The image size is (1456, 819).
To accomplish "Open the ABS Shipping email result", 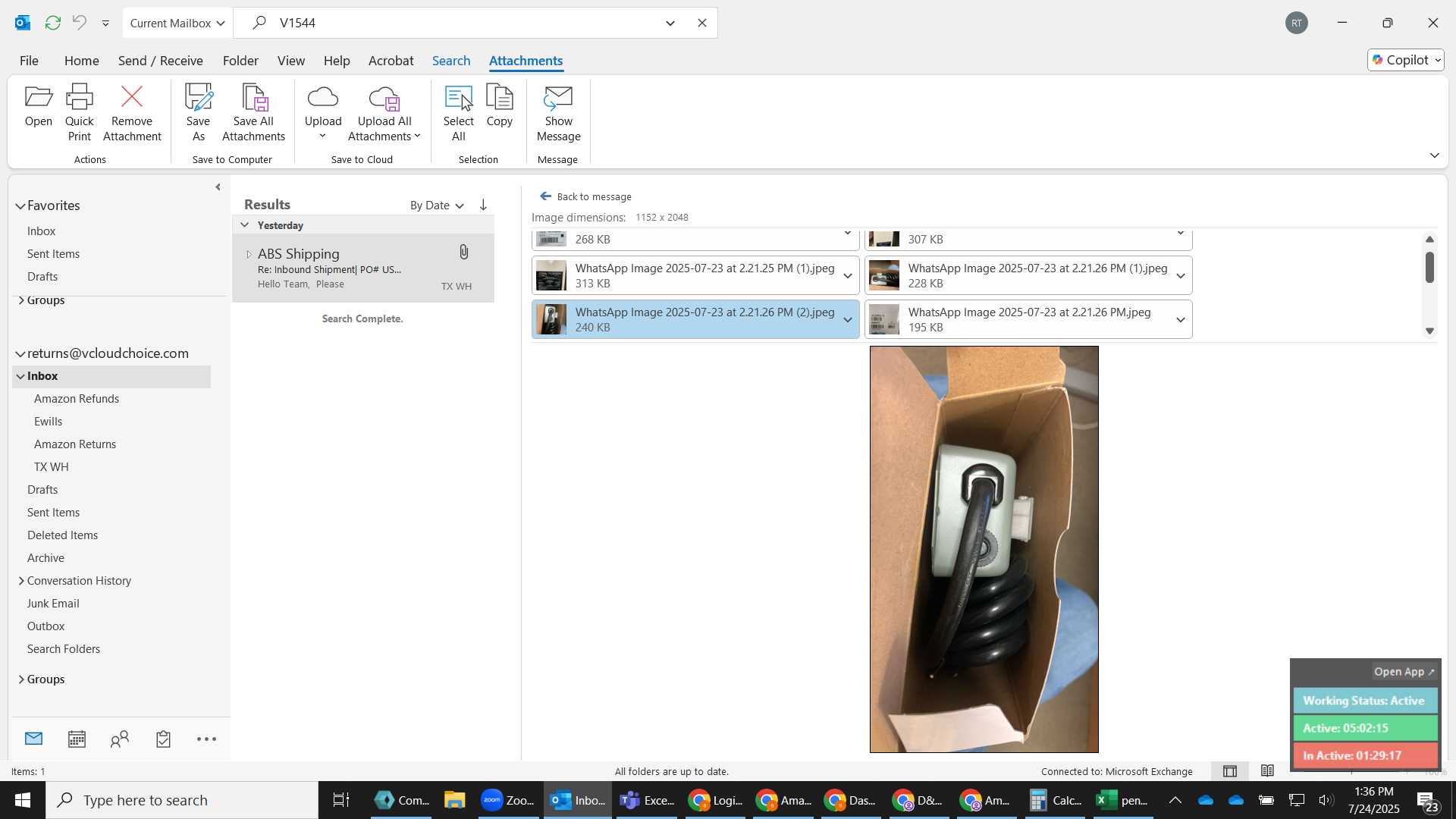I will tap(363, 268).
